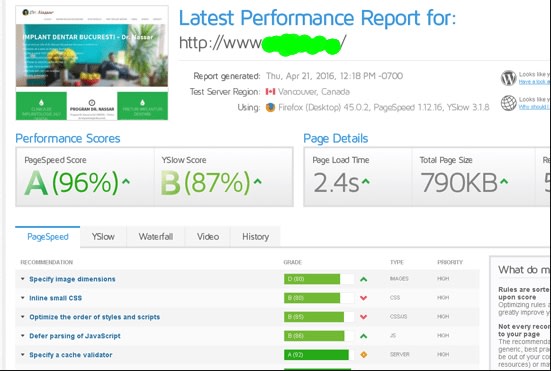This screenshot has height=371, width=551.
Task: Click the Specify image dimensions link text
Action: [x=72, y=279]
